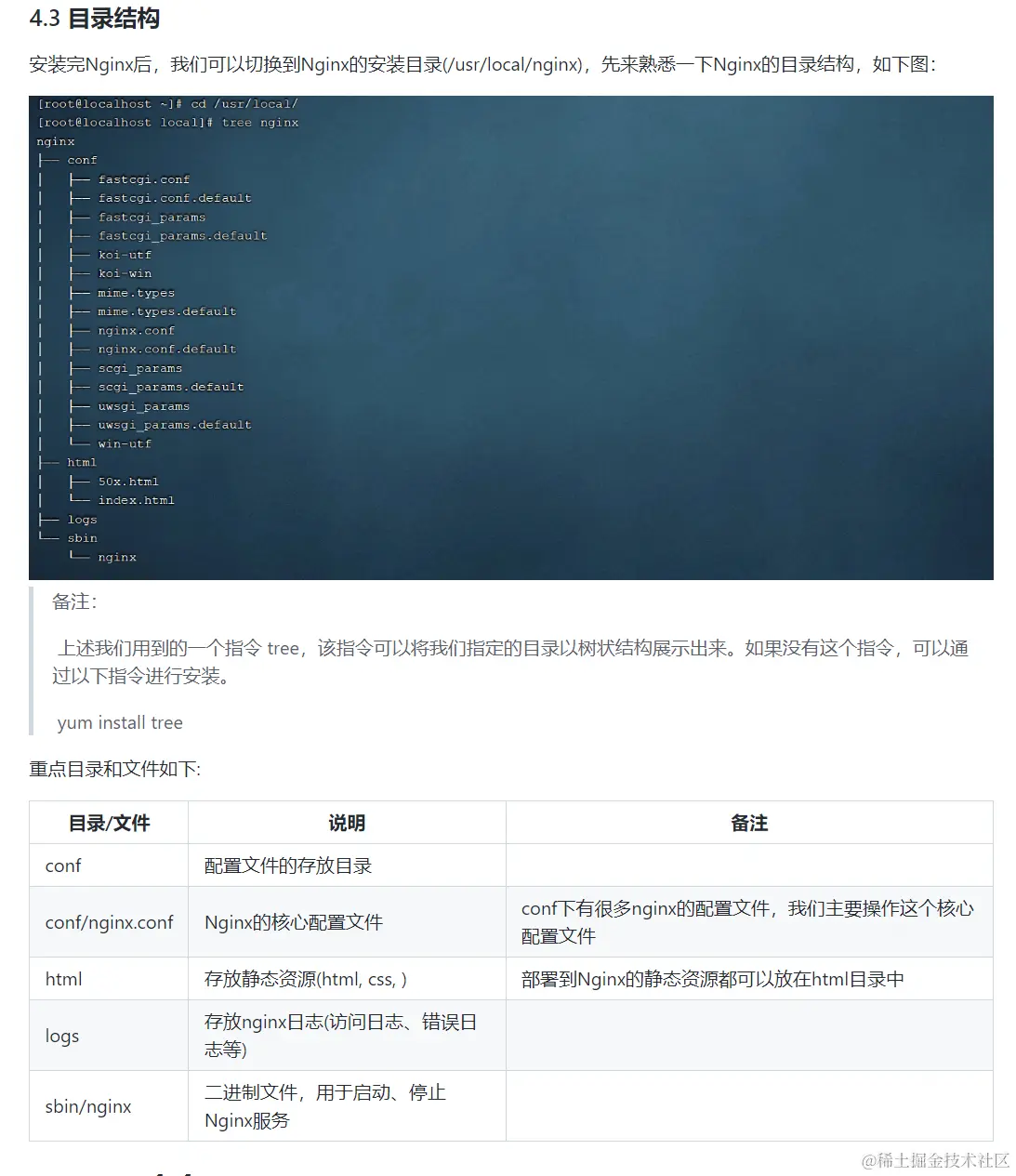Click the terminal screenshot image

(x=511, y=337)
